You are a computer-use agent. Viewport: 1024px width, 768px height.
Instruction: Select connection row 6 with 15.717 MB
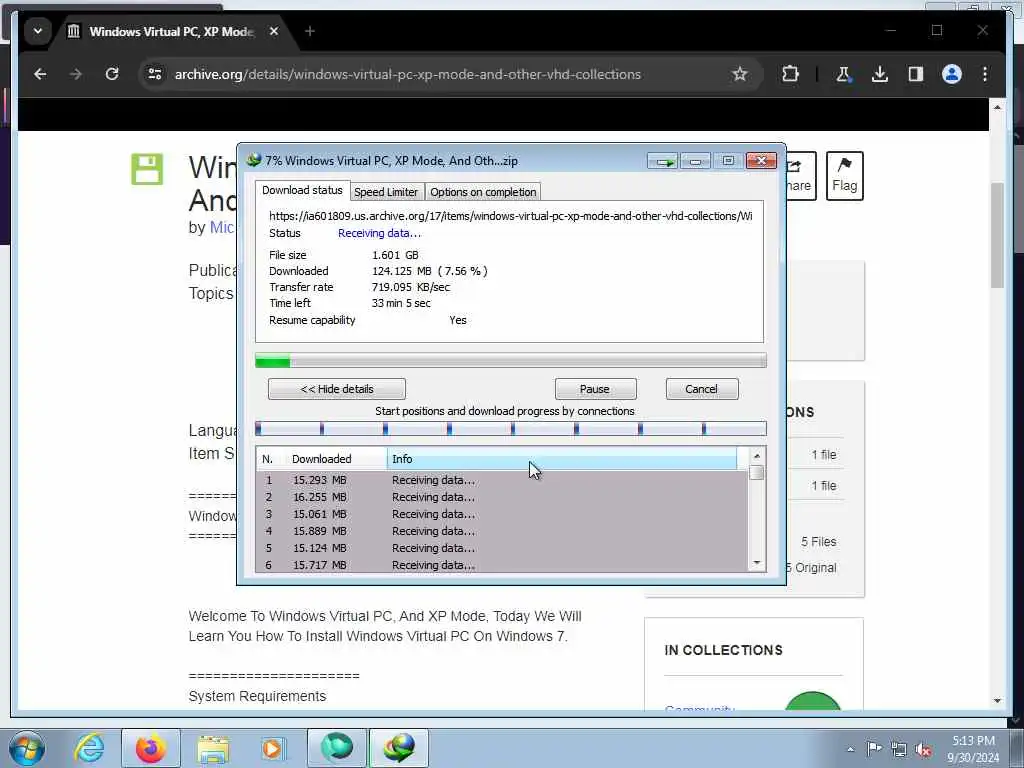point(502,565)
